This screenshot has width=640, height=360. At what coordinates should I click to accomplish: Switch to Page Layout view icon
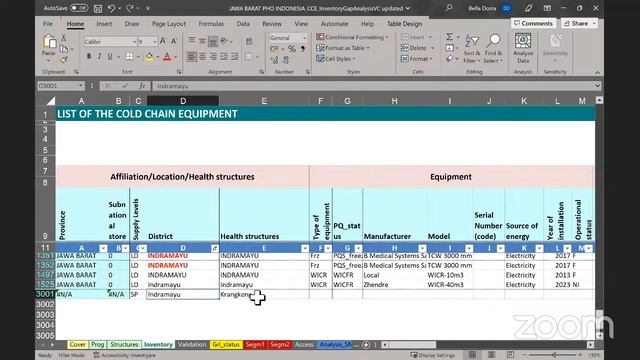pos(491,355)
